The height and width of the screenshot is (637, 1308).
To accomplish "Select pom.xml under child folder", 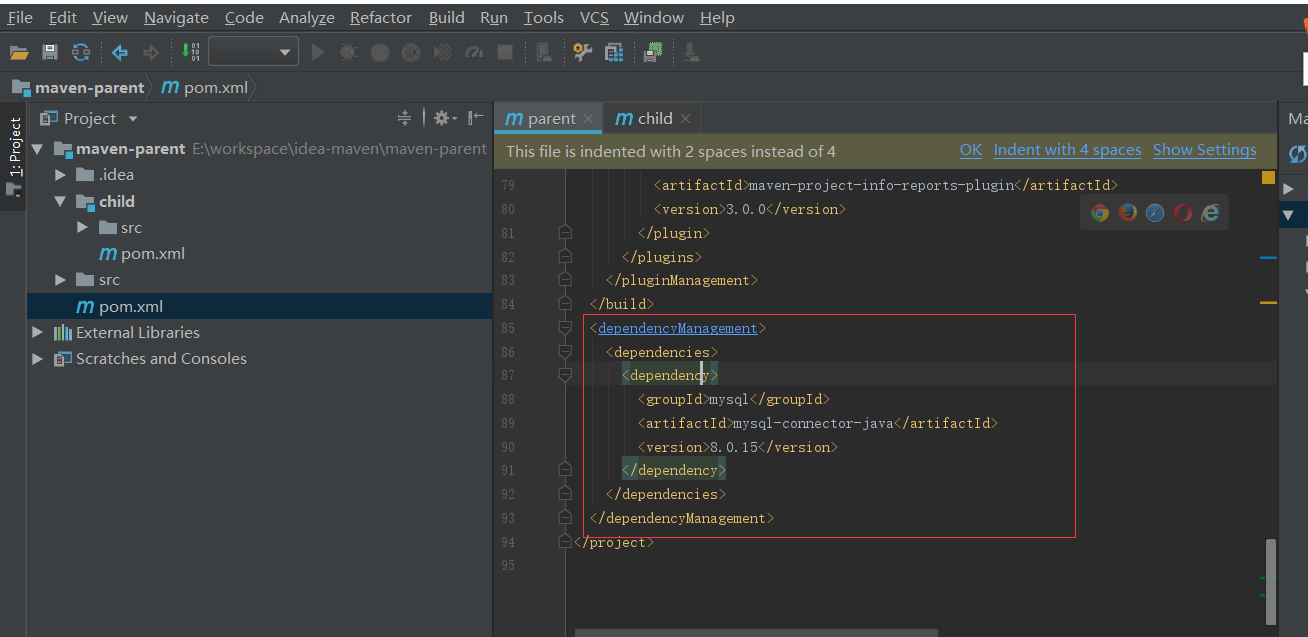I will click(x=153, y=254).
